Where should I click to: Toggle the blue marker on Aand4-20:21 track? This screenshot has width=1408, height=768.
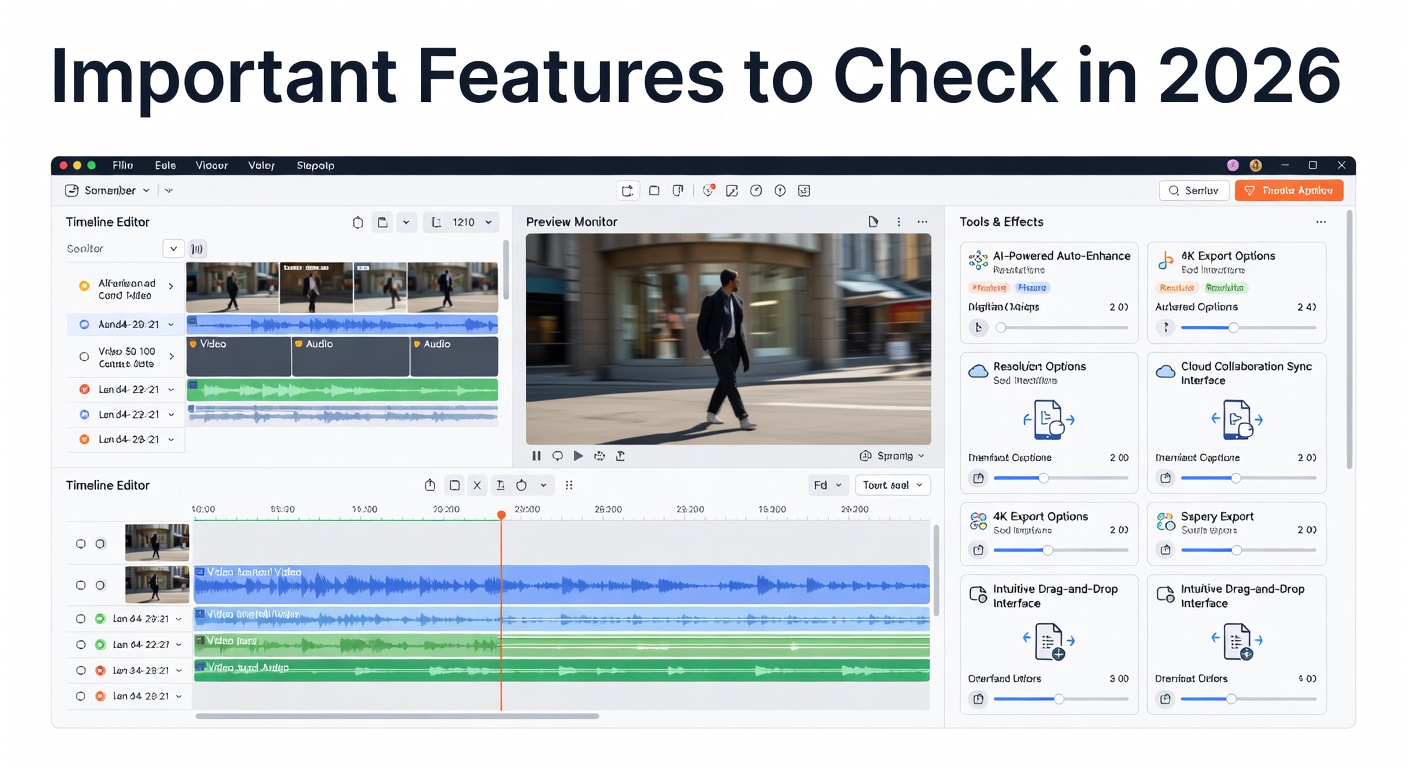pos(84,325)
